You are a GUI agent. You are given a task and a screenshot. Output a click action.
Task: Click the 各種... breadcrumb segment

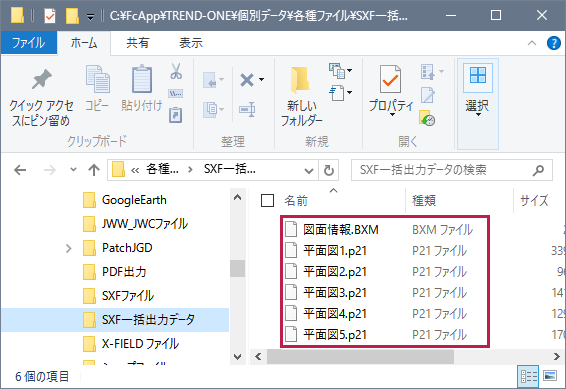pos(162,169)
